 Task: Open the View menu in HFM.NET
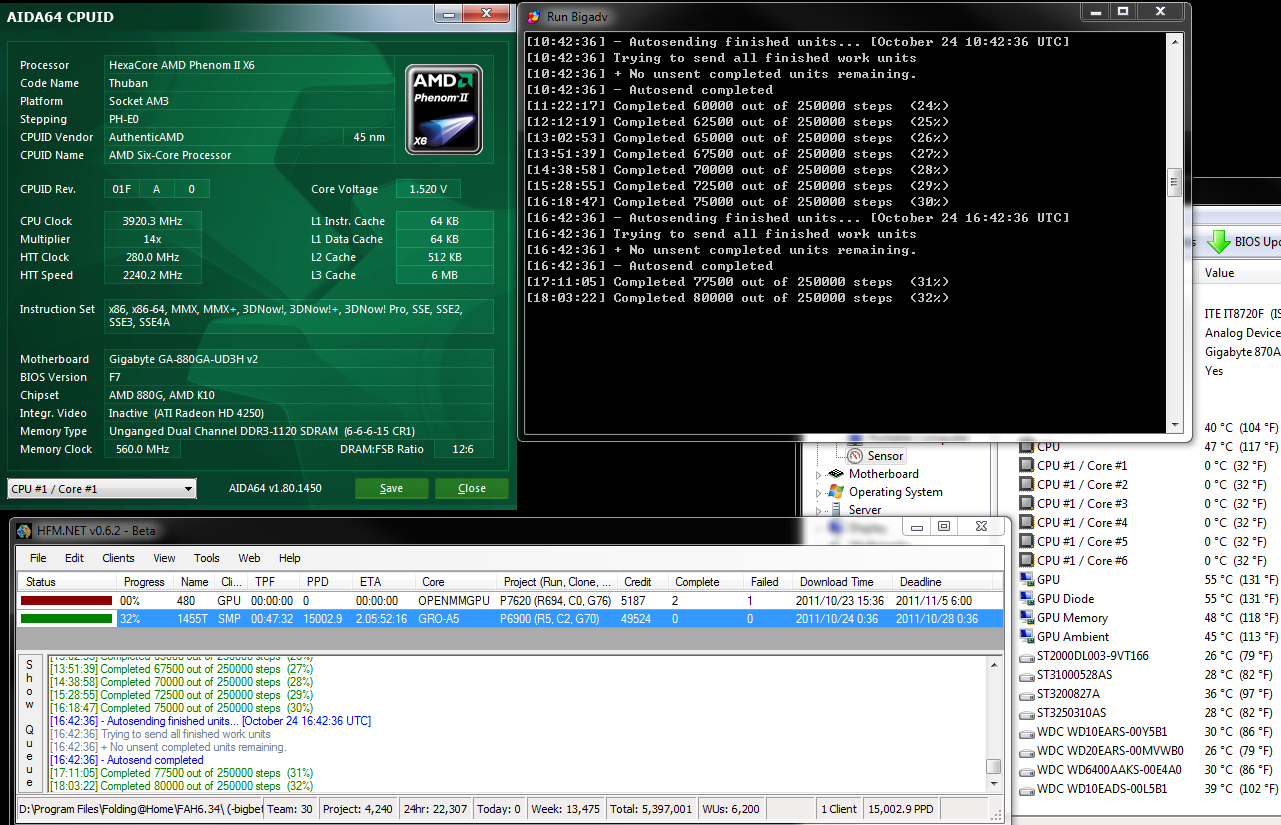coord(164,558)
